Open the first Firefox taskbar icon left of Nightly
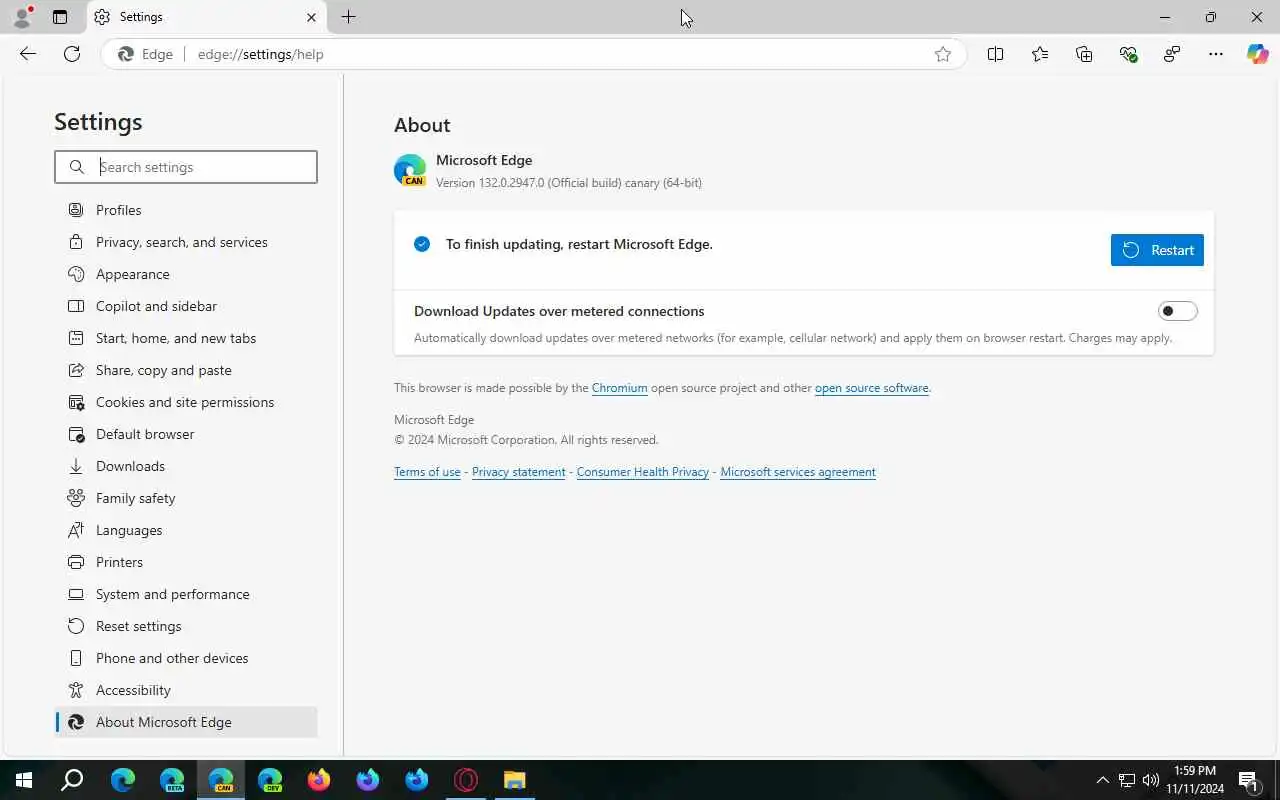Viewport: 1280px width, 800px height. click(x=319, y=780)
